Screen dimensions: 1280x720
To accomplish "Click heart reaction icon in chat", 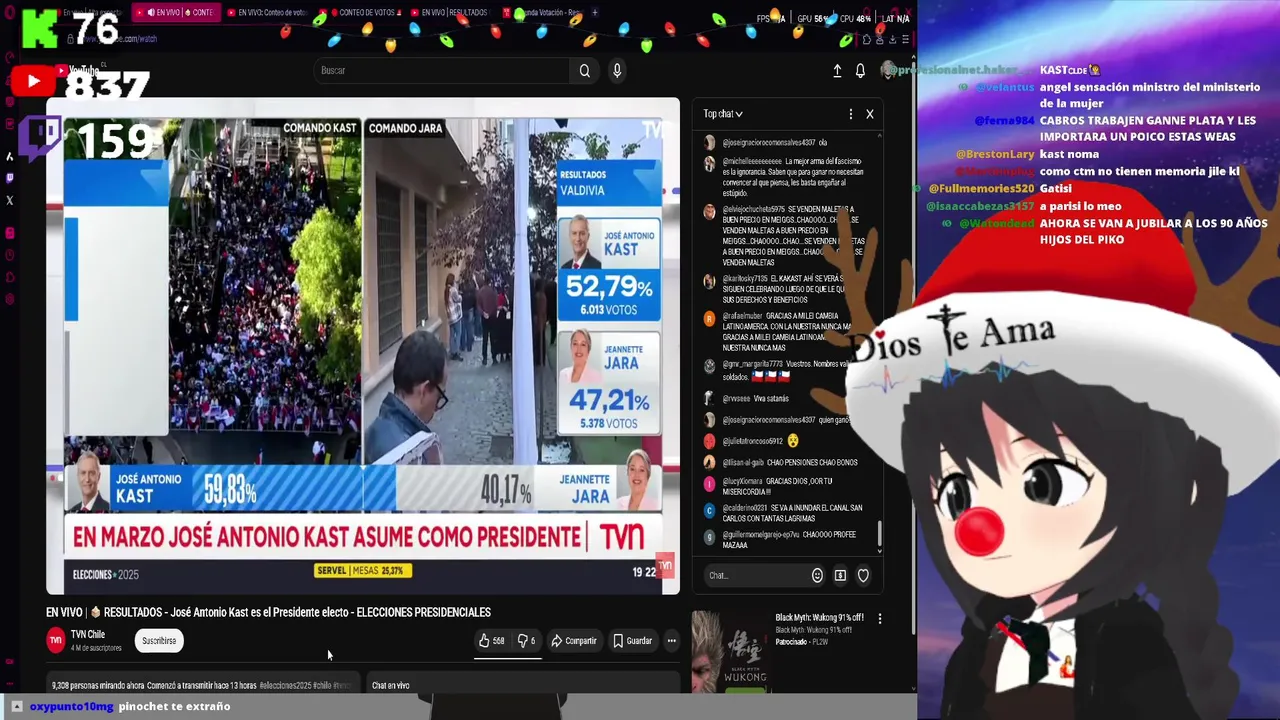I will [863, 575].
